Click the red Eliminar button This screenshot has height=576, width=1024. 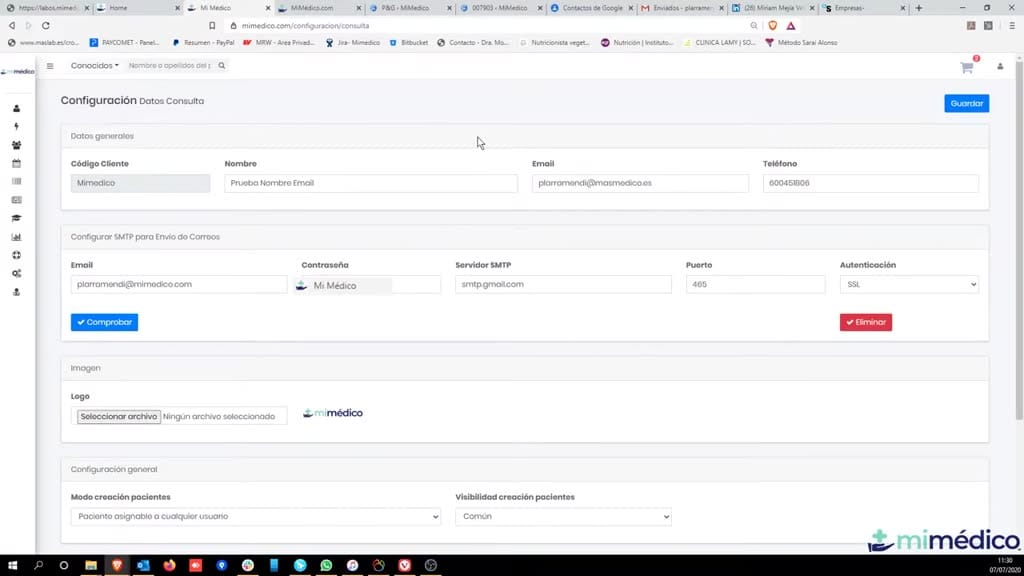865,322
